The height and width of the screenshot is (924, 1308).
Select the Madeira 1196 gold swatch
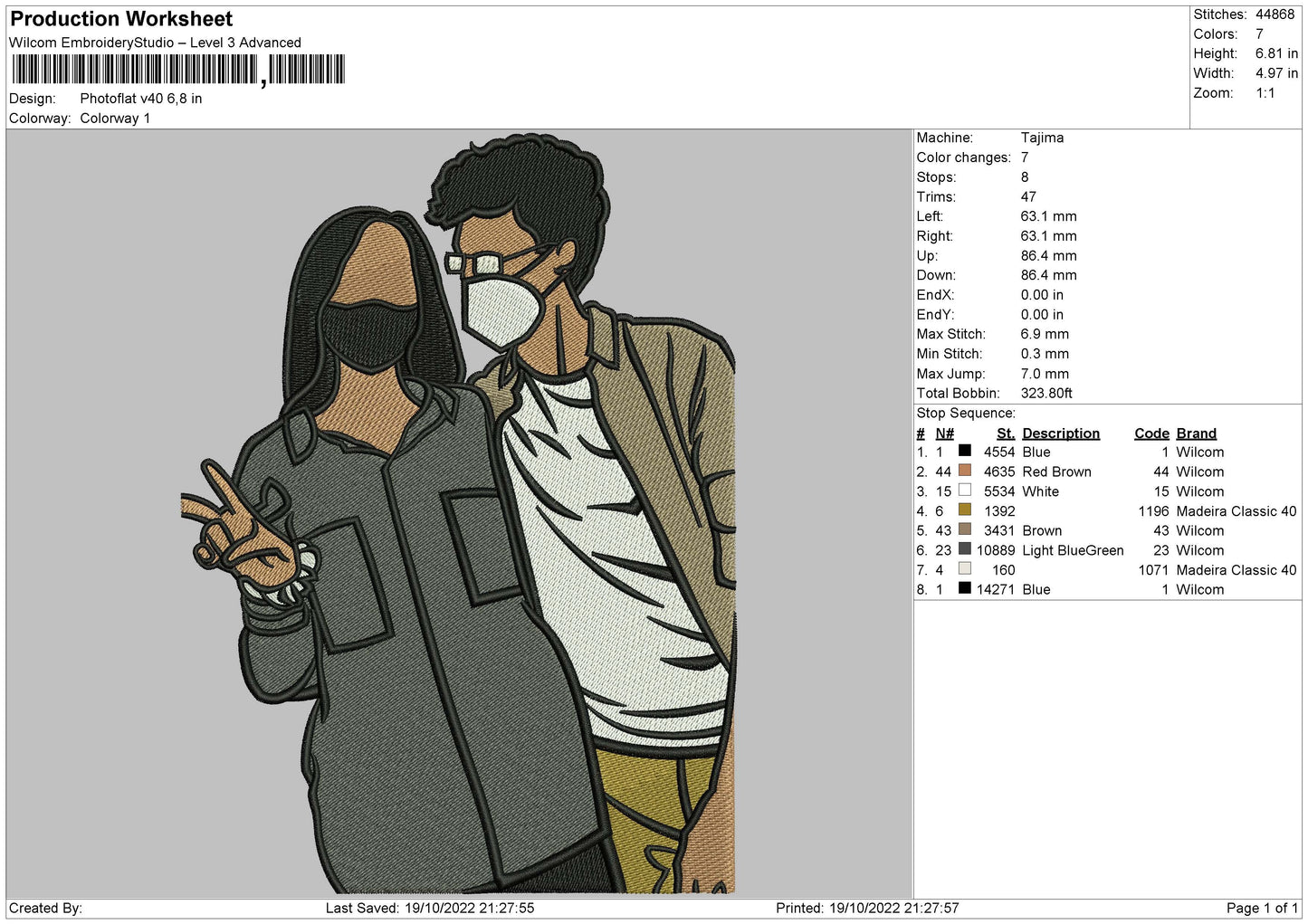point(965,510)
